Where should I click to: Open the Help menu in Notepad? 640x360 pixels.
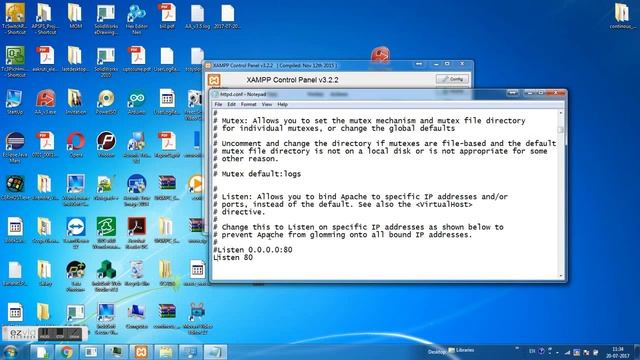pos(282,104)
